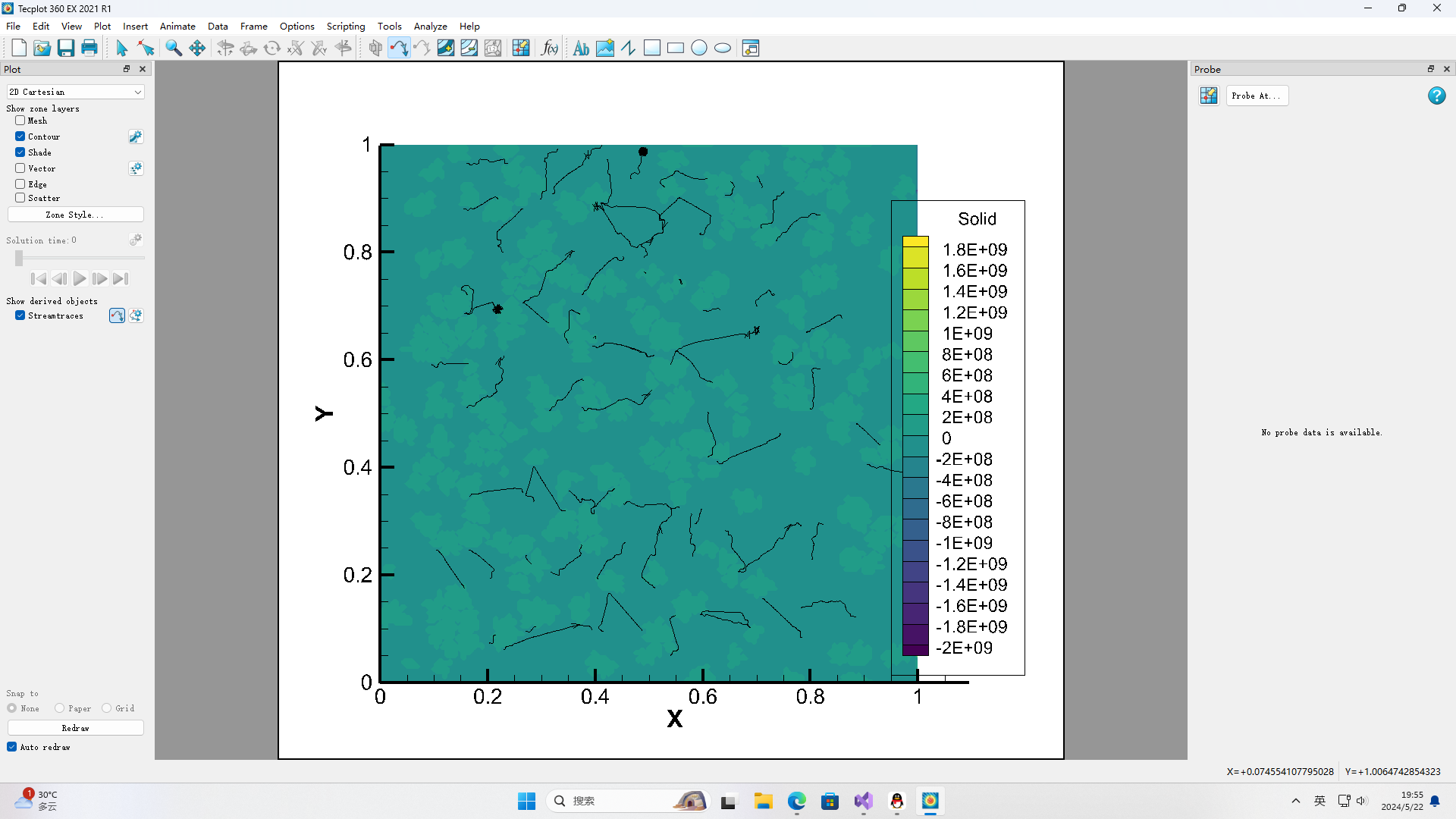Open the Scripting menu

coord(345,26)
